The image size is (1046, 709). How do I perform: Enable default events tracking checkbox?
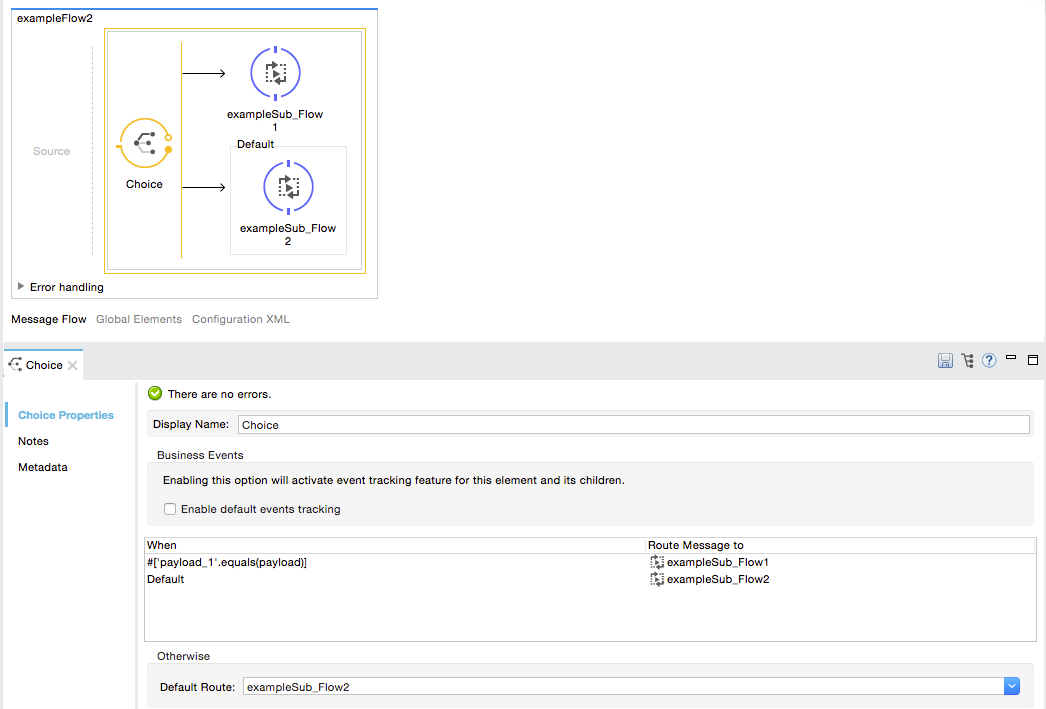pos(170,509)
